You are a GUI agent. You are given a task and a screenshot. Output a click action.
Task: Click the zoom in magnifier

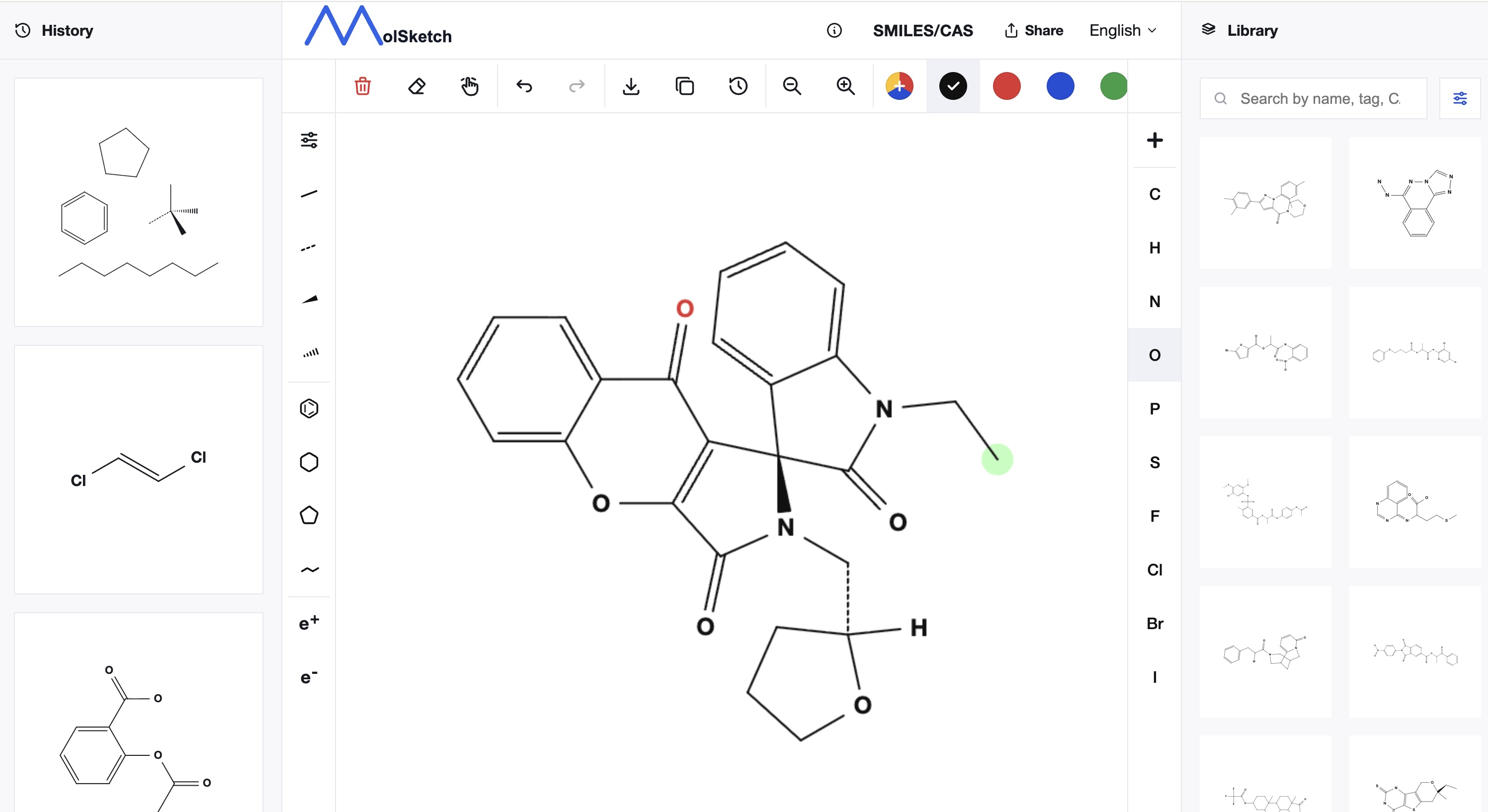tap(846, 86)
